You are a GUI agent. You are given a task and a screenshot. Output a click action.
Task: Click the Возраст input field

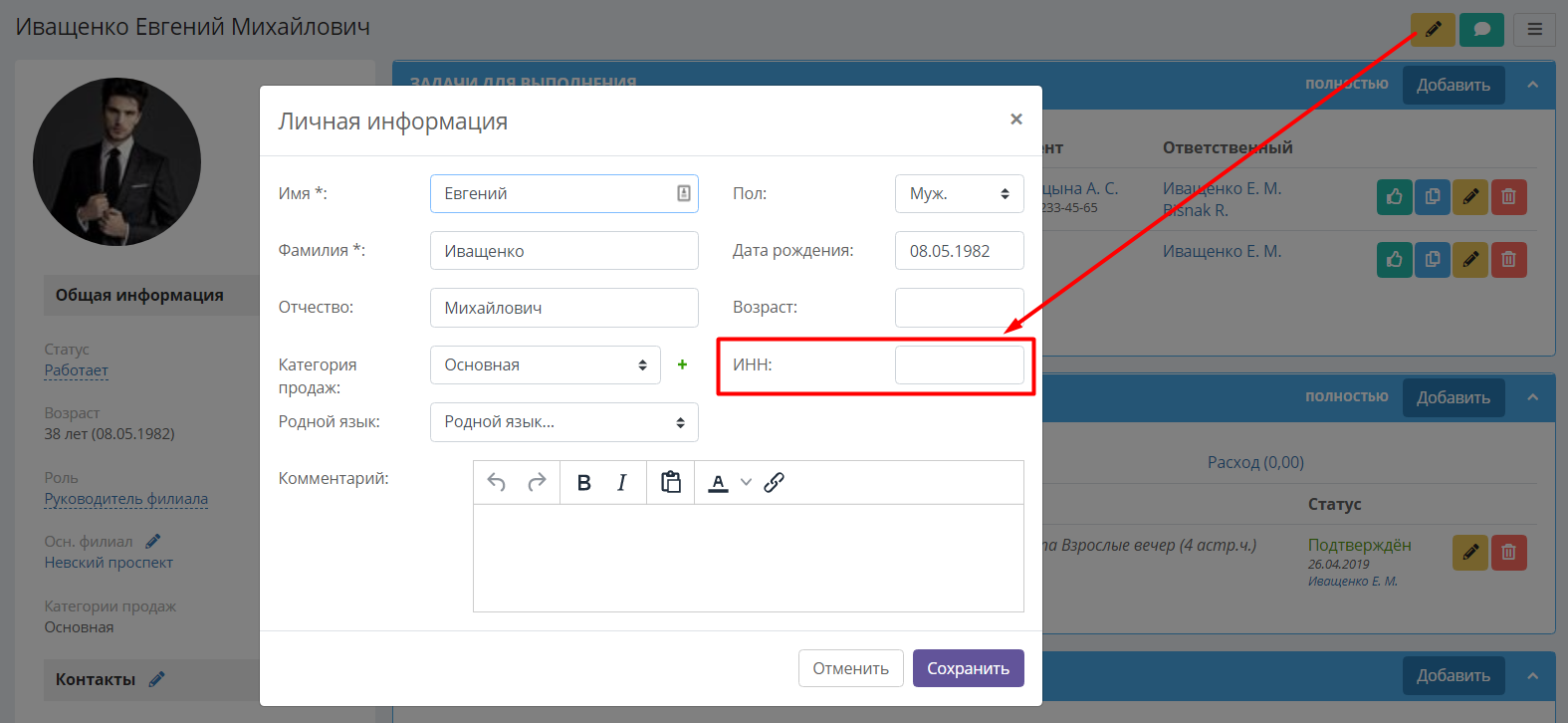click(960, 308)
